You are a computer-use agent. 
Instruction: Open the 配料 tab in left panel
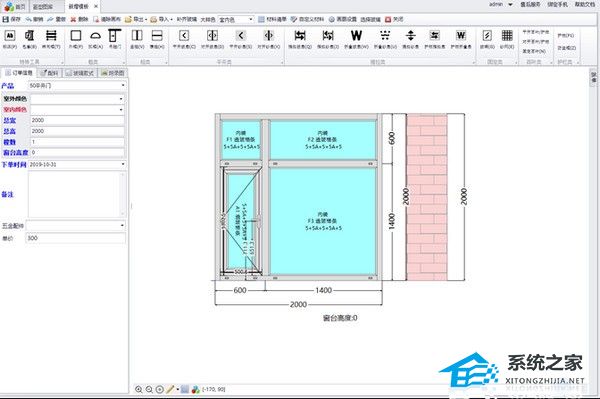pos(50,73)
